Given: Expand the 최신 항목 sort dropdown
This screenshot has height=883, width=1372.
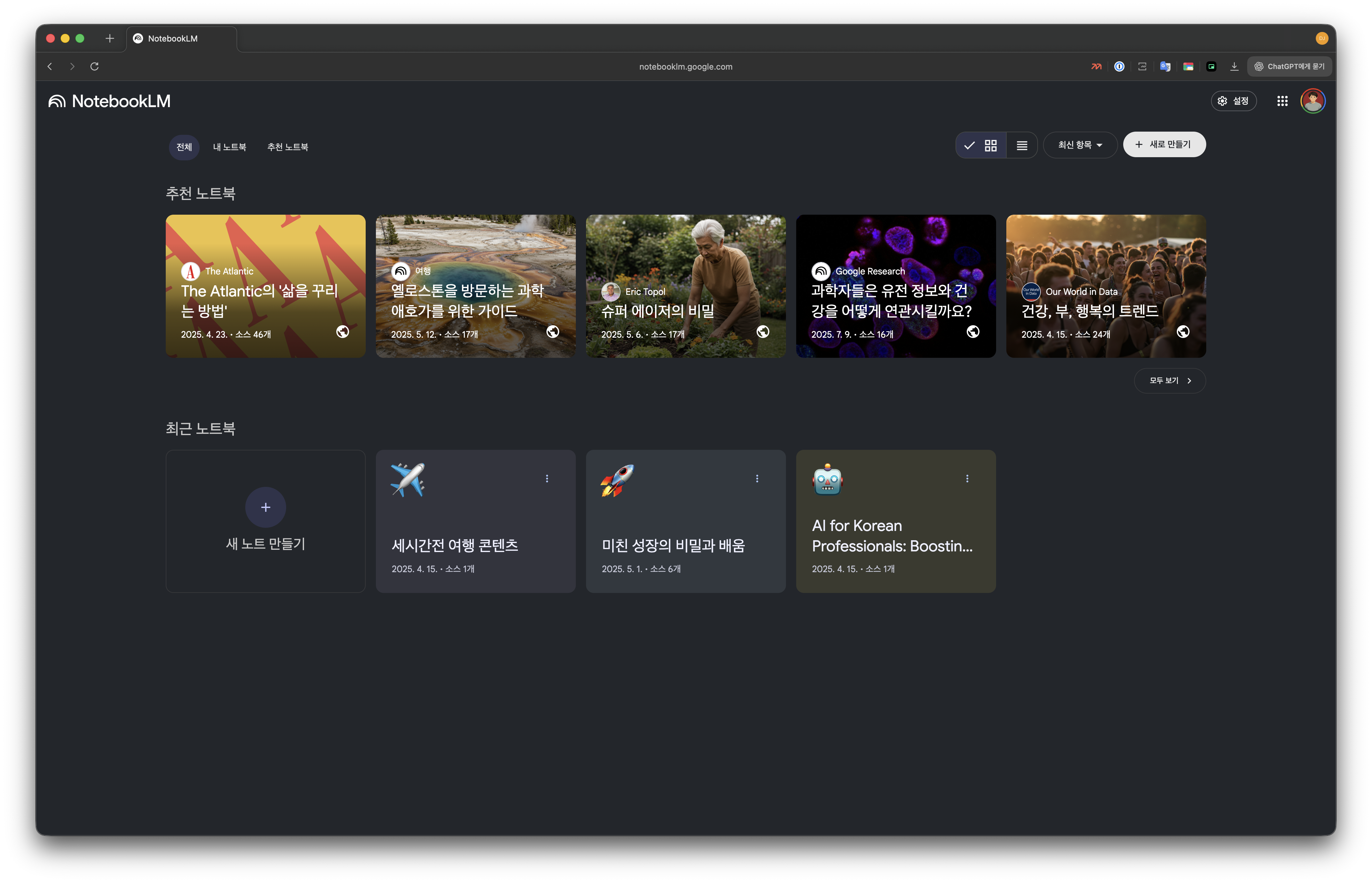Looking at the screenshot, I should click(1080, 145).
